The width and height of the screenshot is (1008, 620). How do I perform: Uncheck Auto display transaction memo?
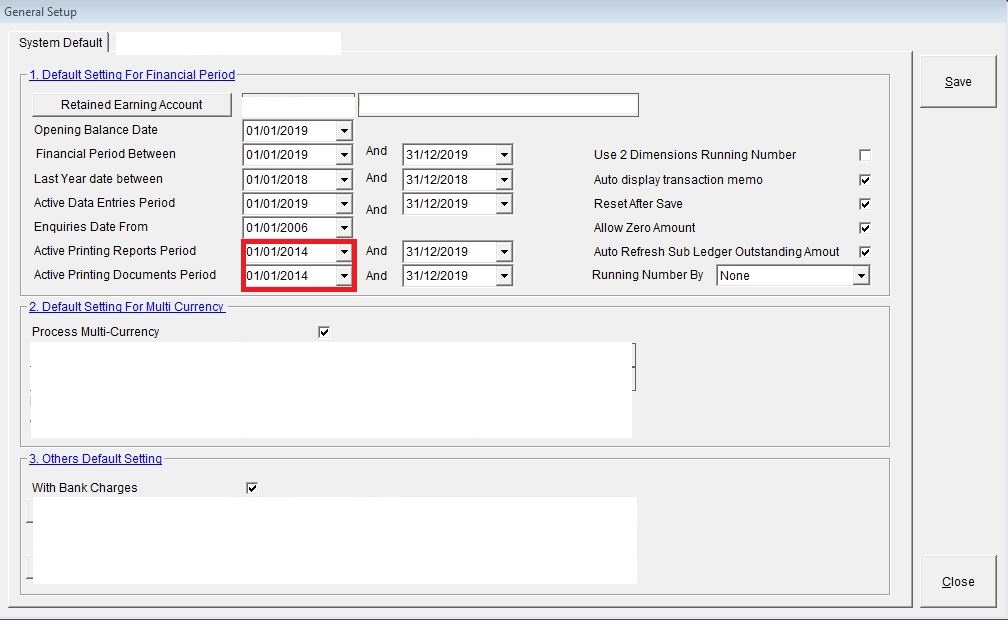tap(865, 180)
